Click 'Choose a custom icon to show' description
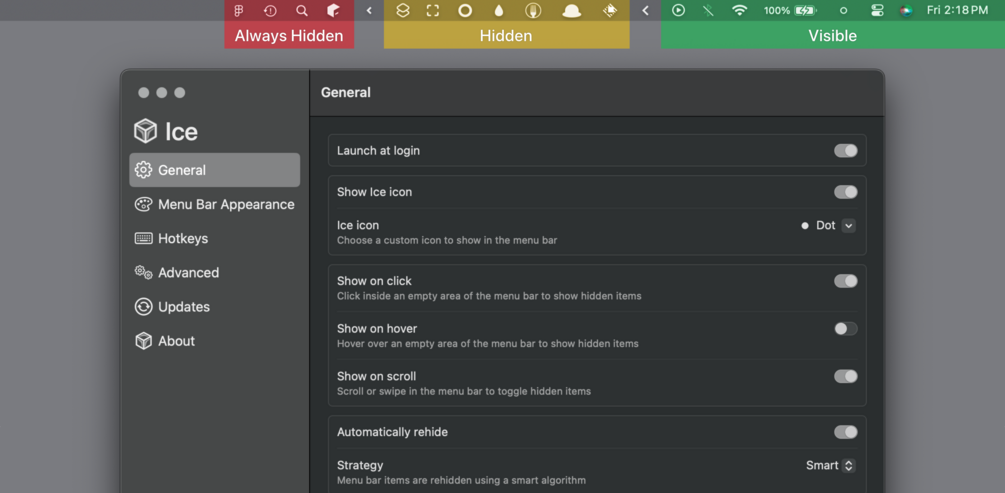 coord(447,240)
